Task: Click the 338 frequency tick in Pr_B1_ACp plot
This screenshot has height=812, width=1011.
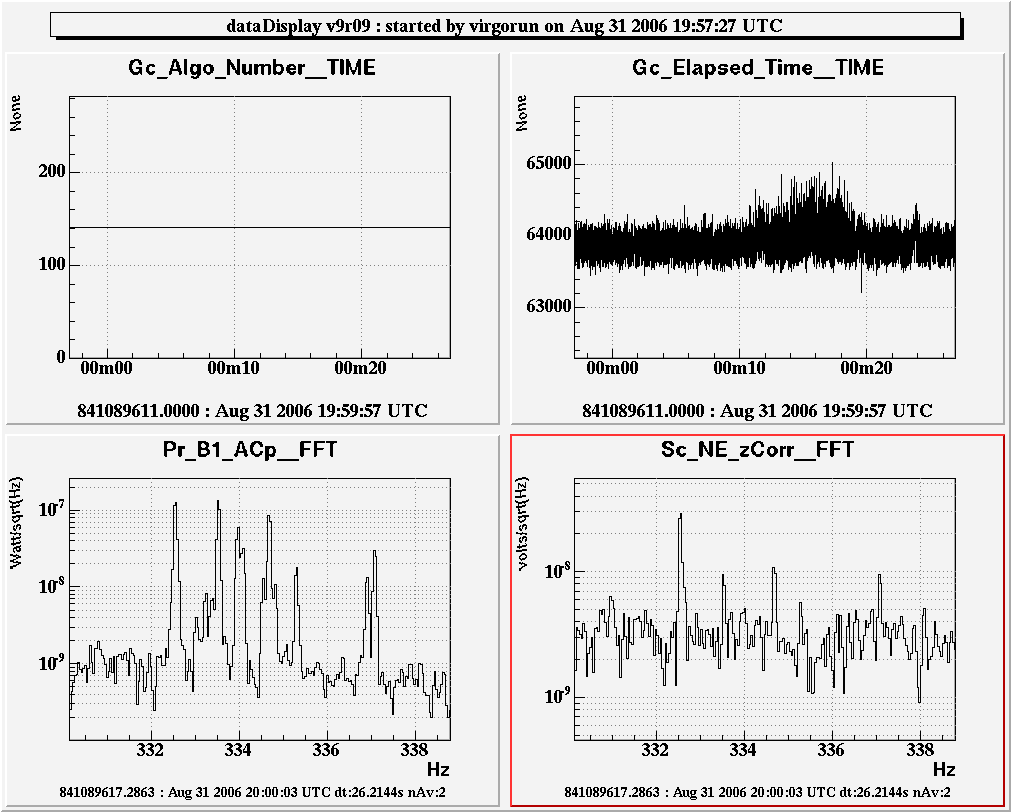Action: click(x=414, y=751)
